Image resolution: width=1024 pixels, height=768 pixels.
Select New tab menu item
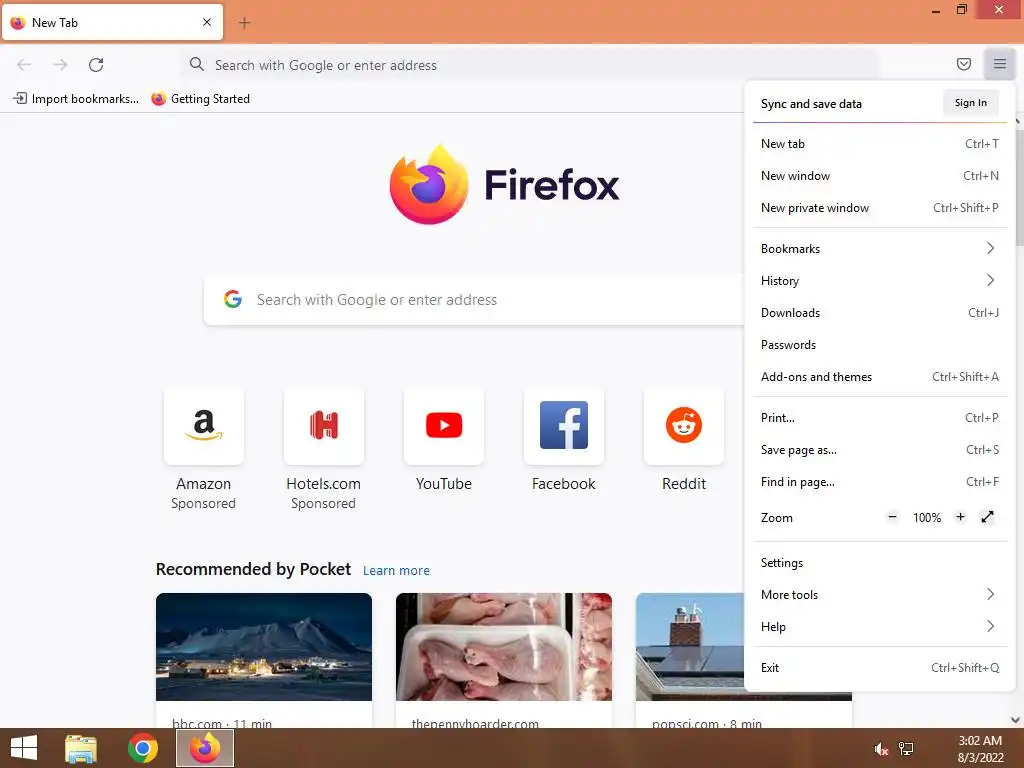[x=879, y=144]
